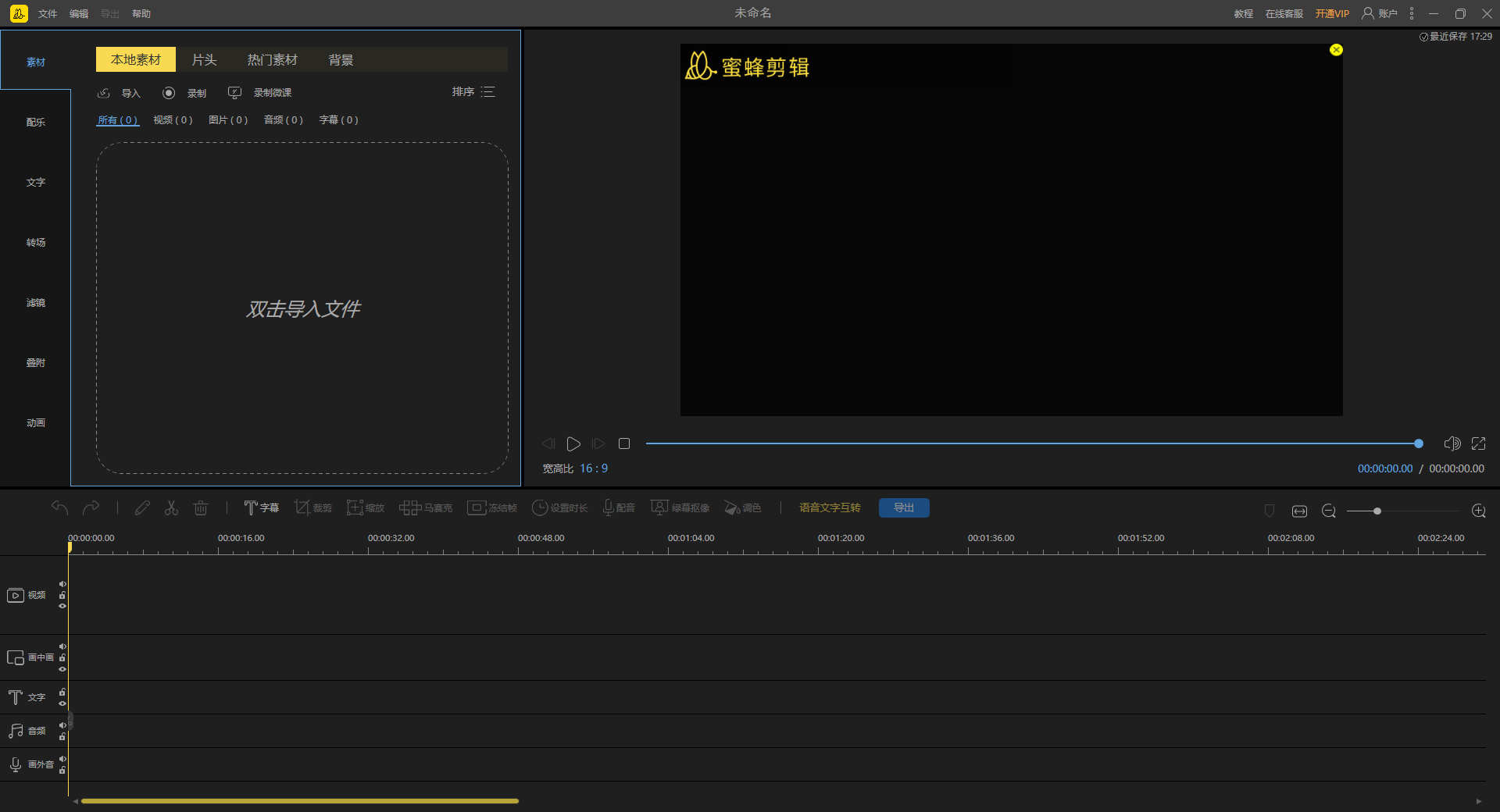Click the fit-timeline-to-width icon
The image size is (1500, 812).
[1299, 511]
